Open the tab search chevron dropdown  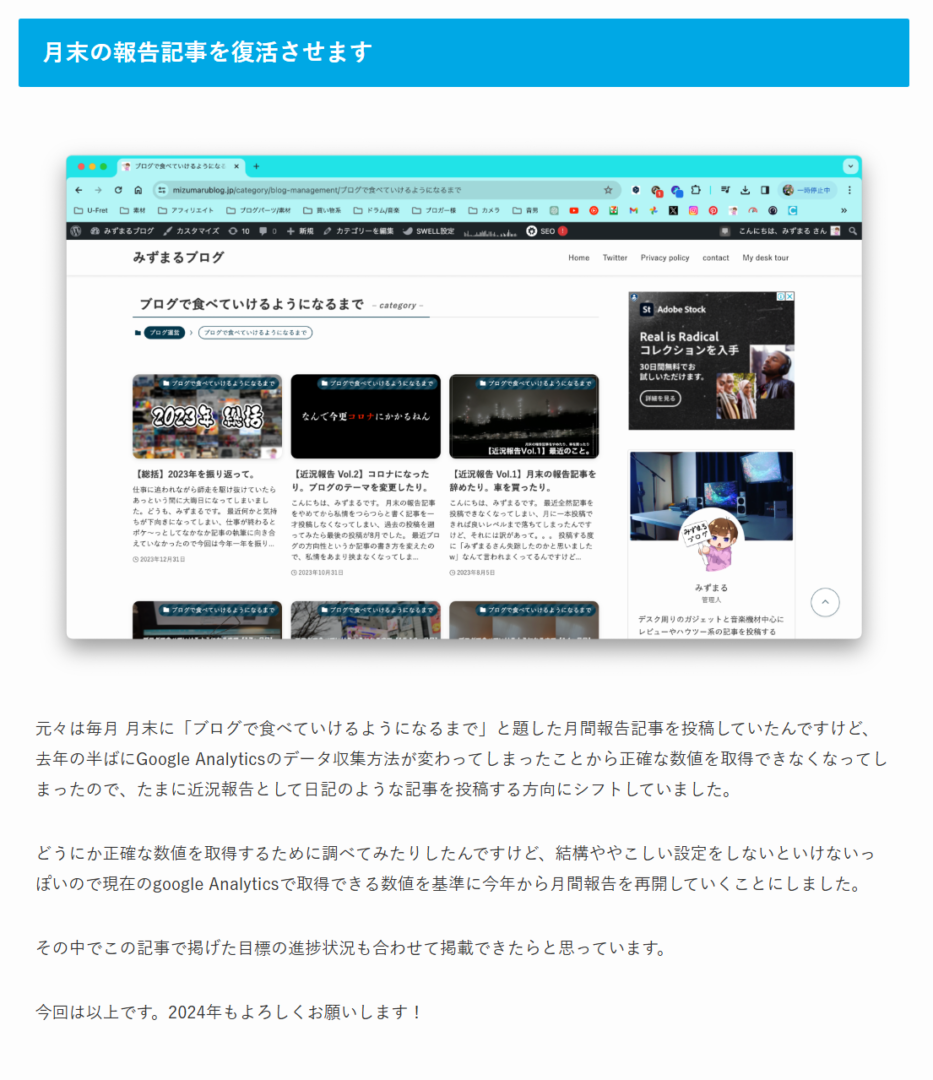pyautogui.click(x=850, y=166)
